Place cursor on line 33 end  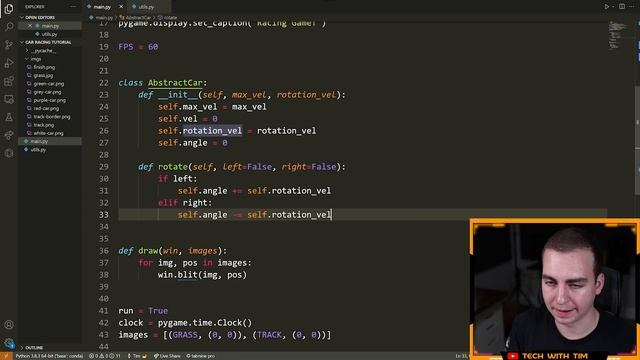click(332, 215)
